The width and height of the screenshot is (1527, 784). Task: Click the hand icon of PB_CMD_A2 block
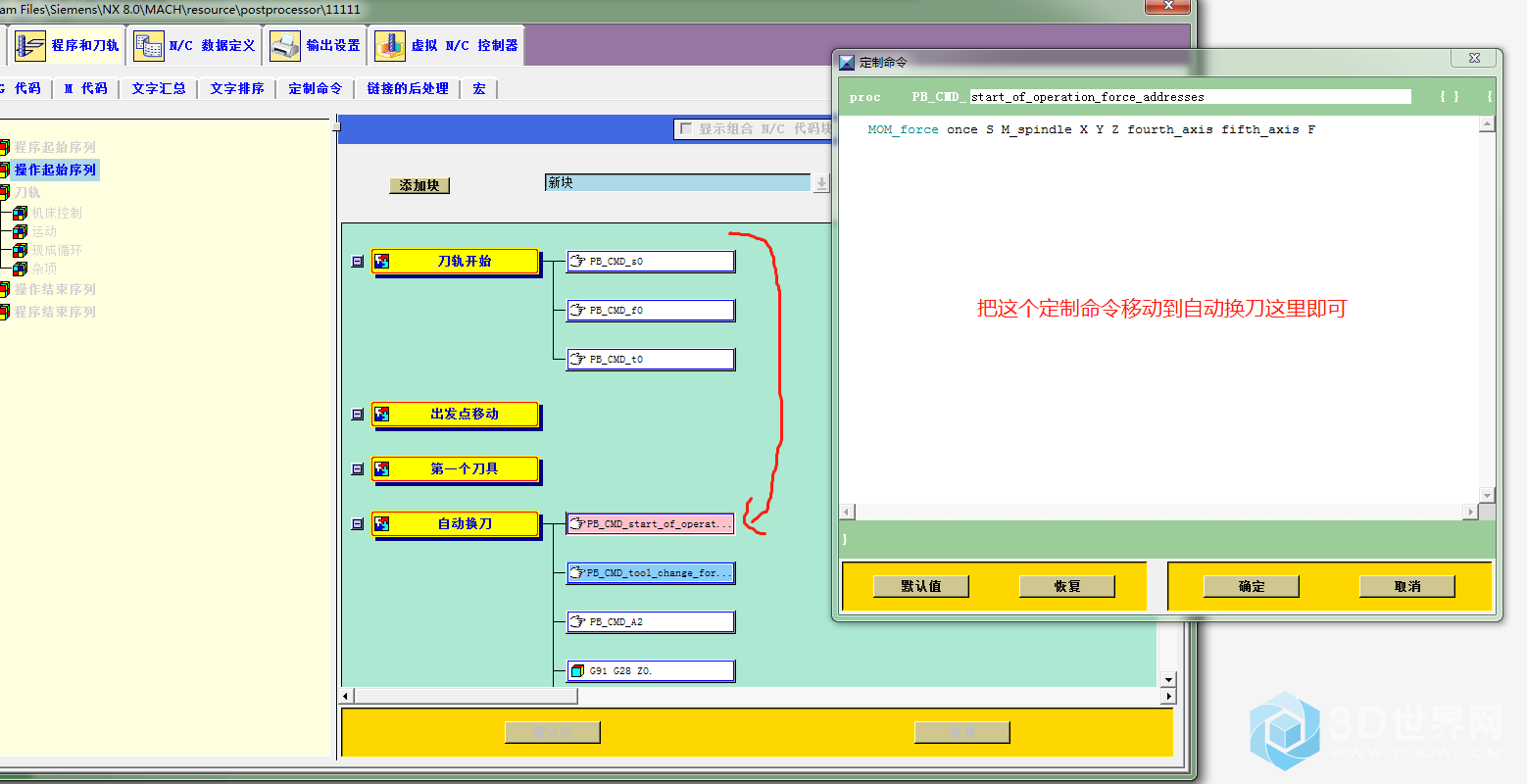578,622
